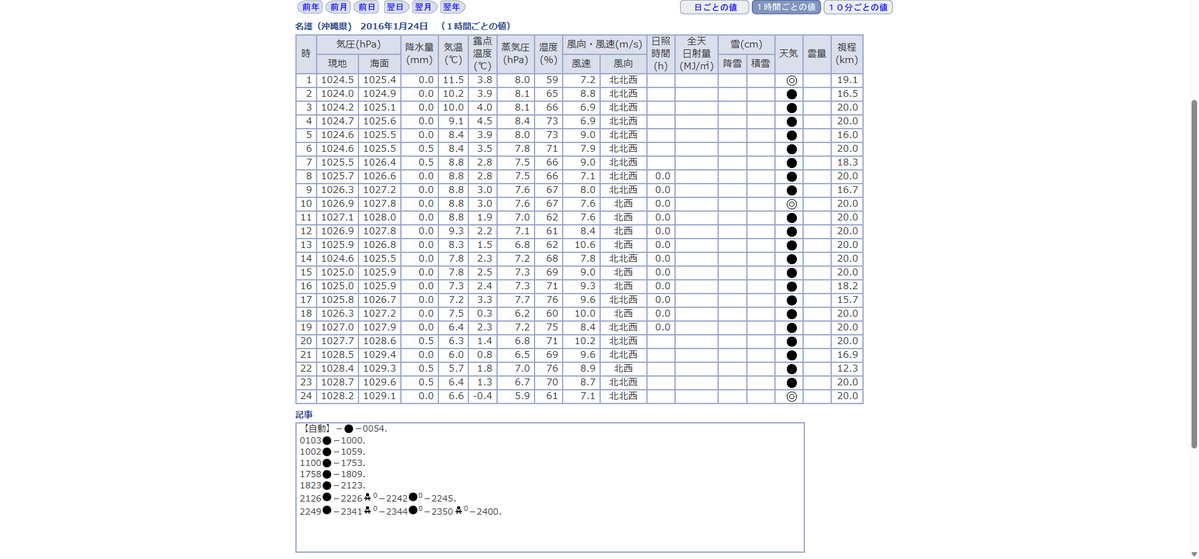Go to previous year with 前年 button
Image resolution: width=1199 pixels, height=559 pixels.
[x=310, y=7]
